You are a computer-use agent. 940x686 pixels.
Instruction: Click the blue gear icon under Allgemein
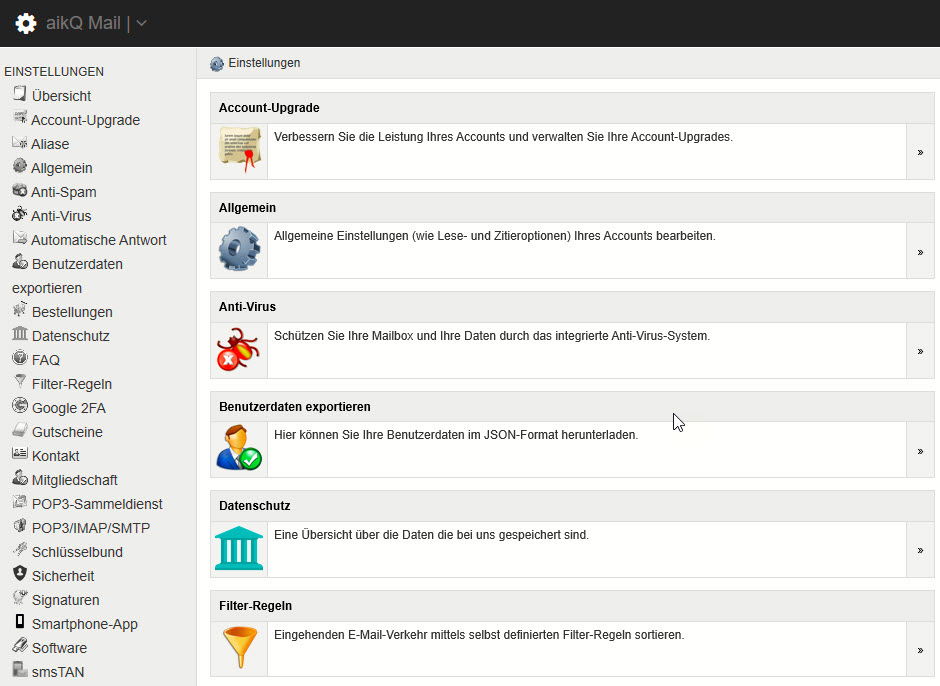[x=239, y=248]
